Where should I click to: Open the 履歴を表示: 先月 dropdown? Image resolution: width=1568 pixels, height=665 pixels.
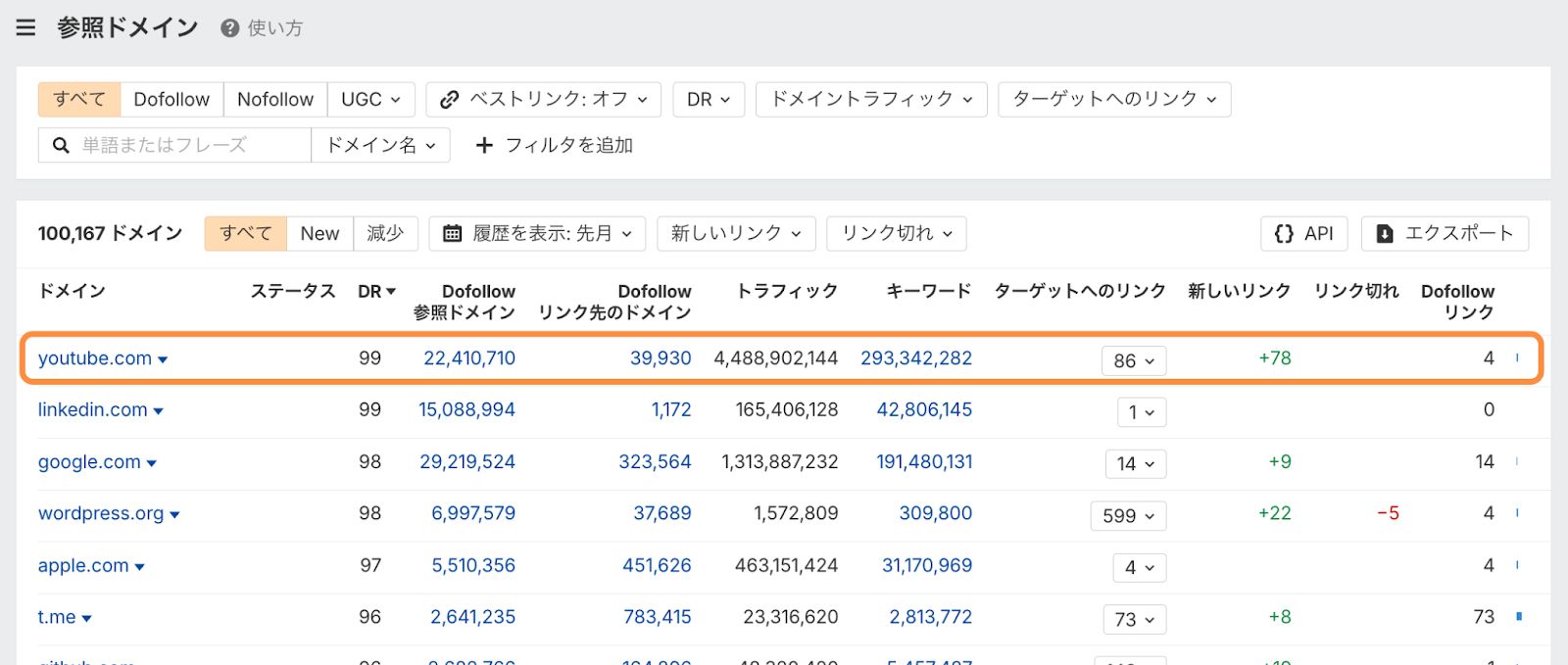[537, 233]
